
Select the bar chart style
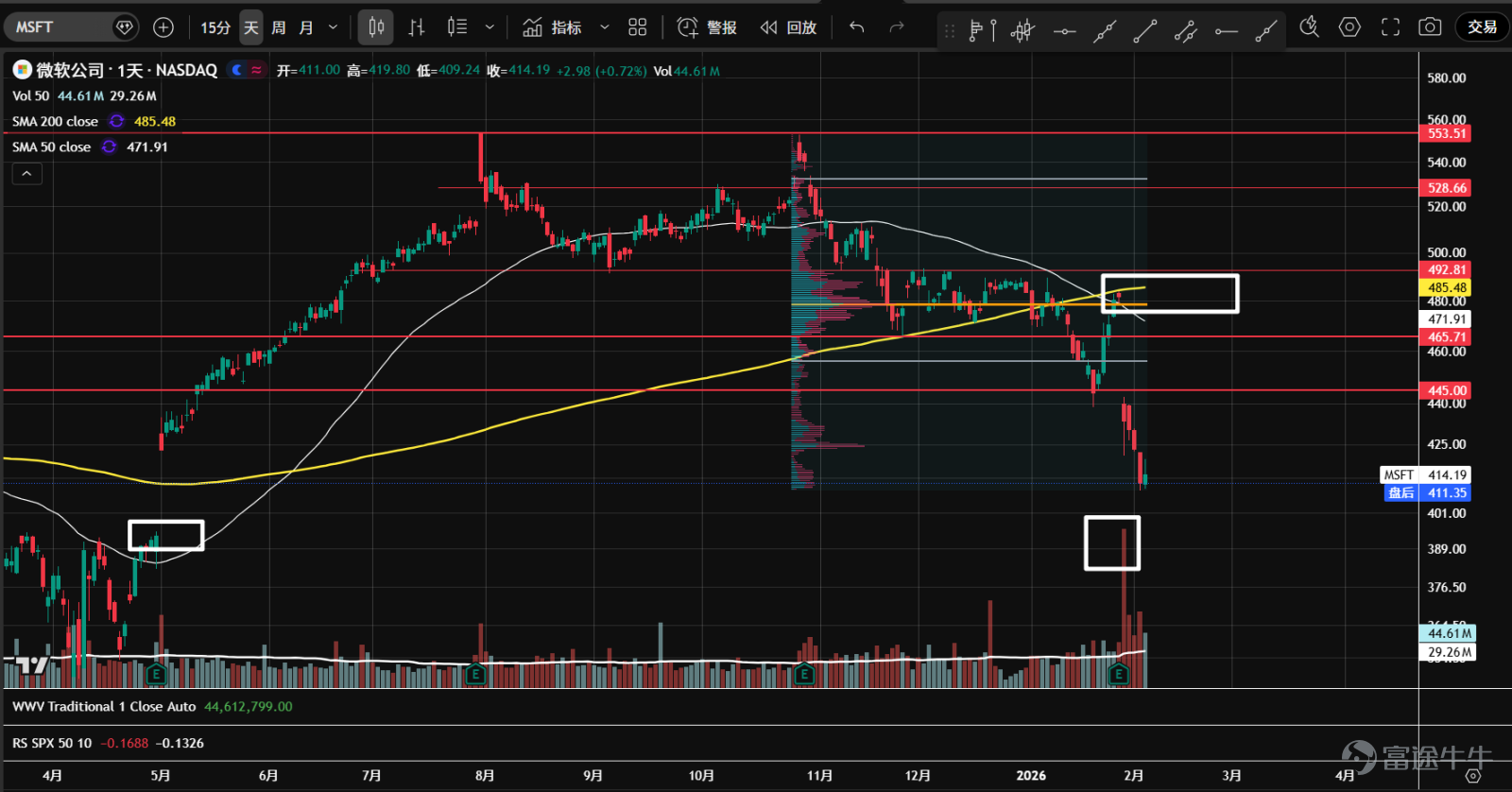click(417, 27)
